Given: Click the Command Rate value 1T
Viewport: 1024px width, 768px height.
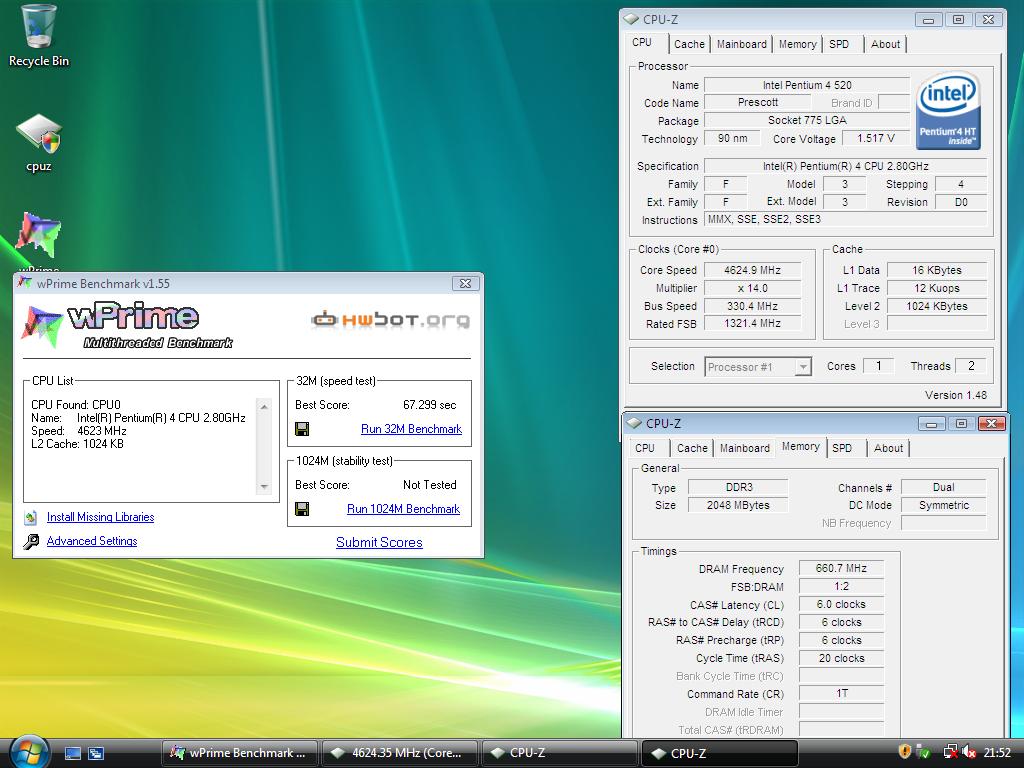Looking at the screenshot, I should coord(841,694).
